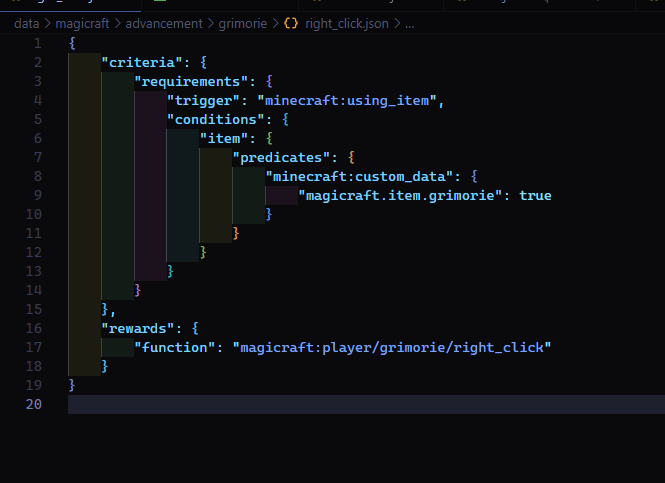Click the chevron after 'data' breadcrumb
Viewport: 665px width, 483px height.
pos(47,24)
